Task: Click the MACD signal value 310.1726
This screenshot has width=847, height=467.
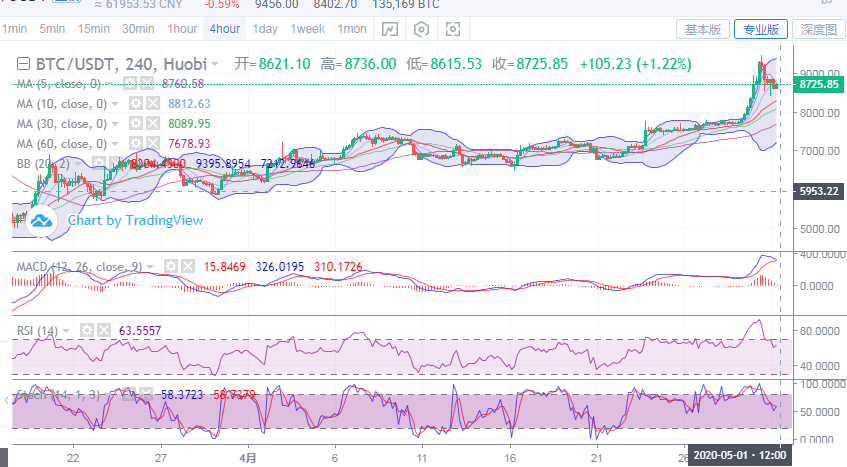Action: pyautogui.click(x=338, y=267)
